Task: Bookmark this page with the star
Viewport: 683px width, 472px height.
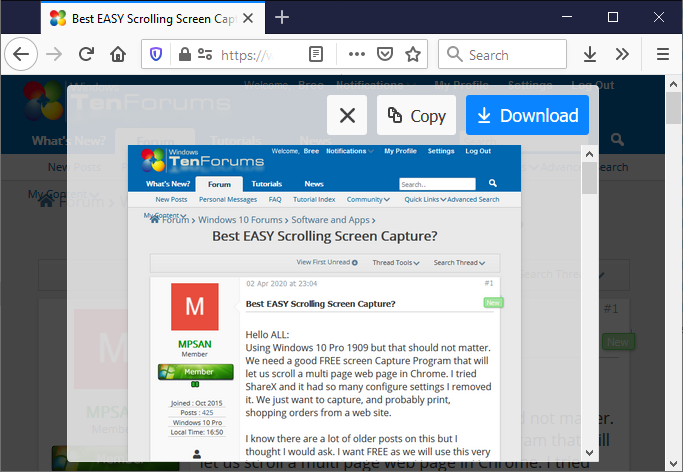Action: 413,54
